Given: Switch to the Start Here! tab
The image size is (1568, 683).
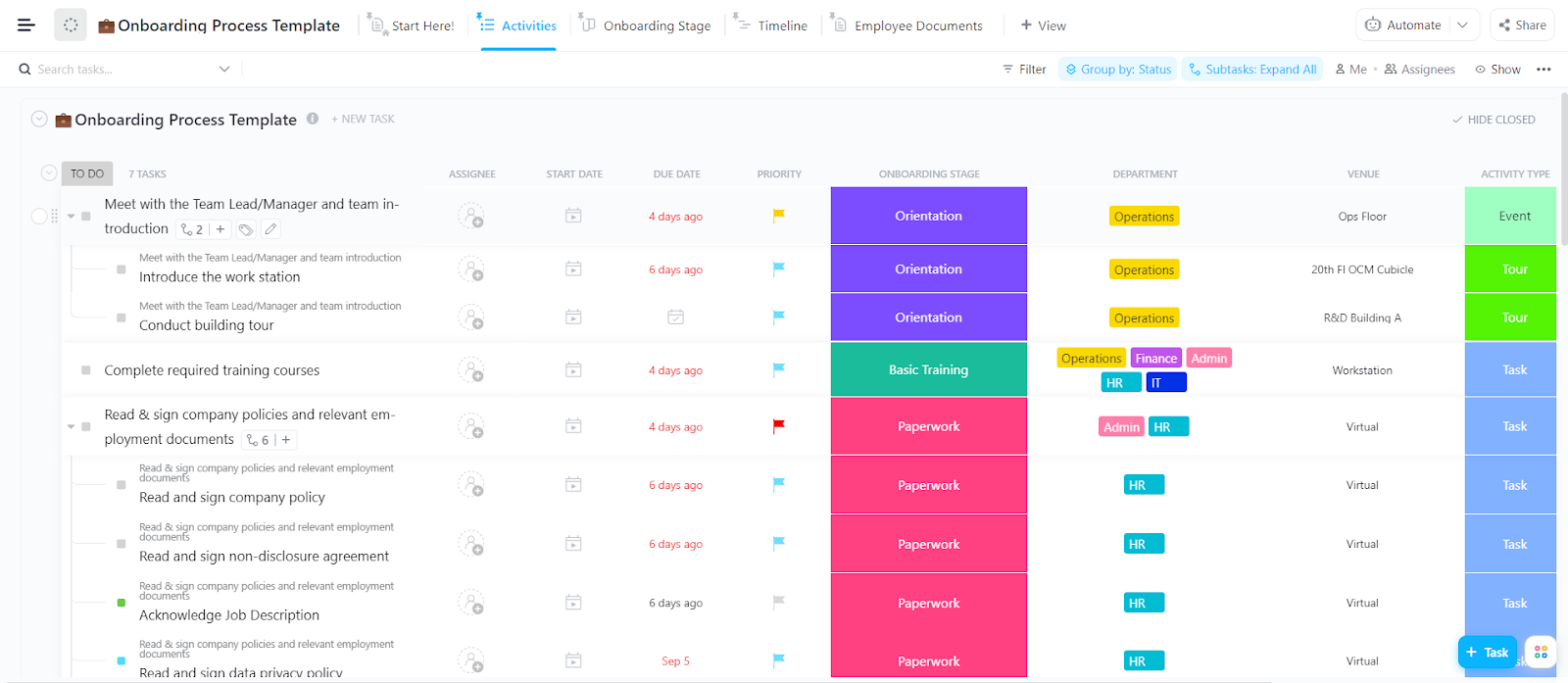Looking at the screenshot, I should 412,25.
